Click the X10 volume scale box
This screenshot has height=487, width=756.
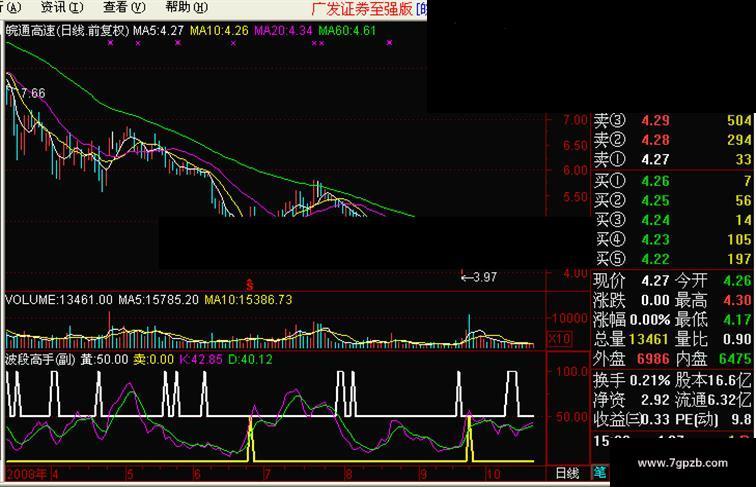click(559, 338)
